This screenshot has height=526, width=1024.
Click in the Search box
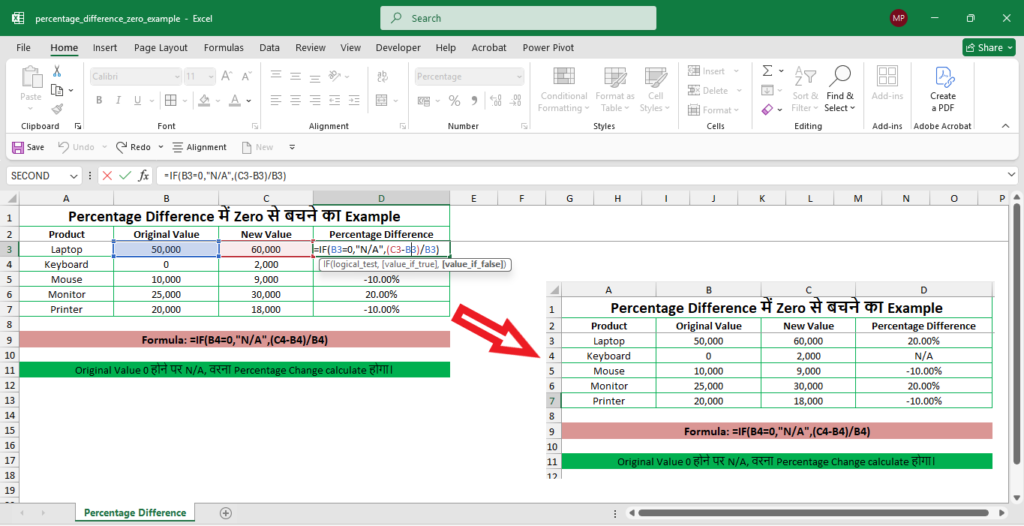(x=519, y=18)
